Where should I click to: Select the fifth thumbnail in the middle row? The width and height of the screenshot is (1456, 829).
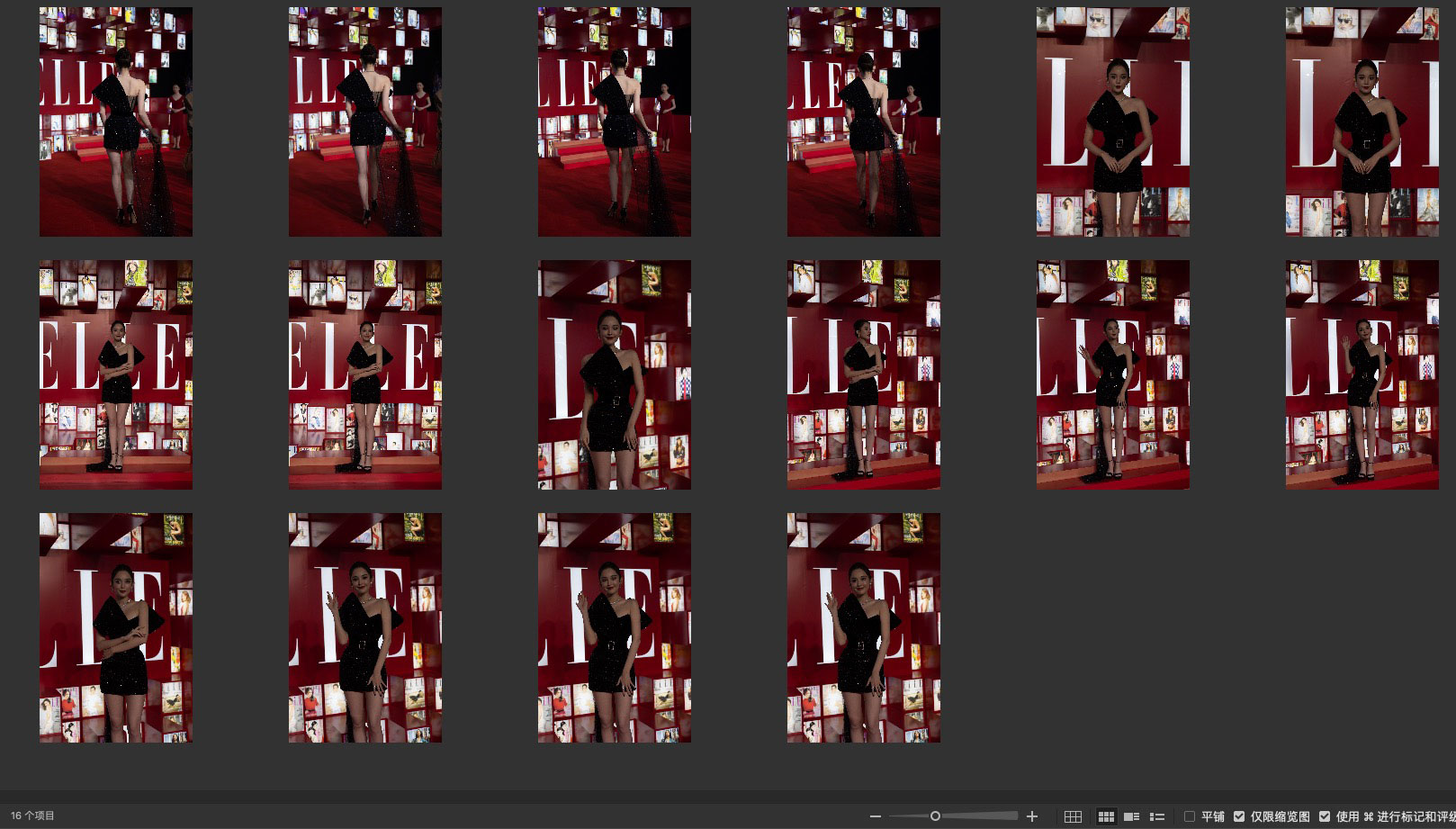coord(1113,375)
